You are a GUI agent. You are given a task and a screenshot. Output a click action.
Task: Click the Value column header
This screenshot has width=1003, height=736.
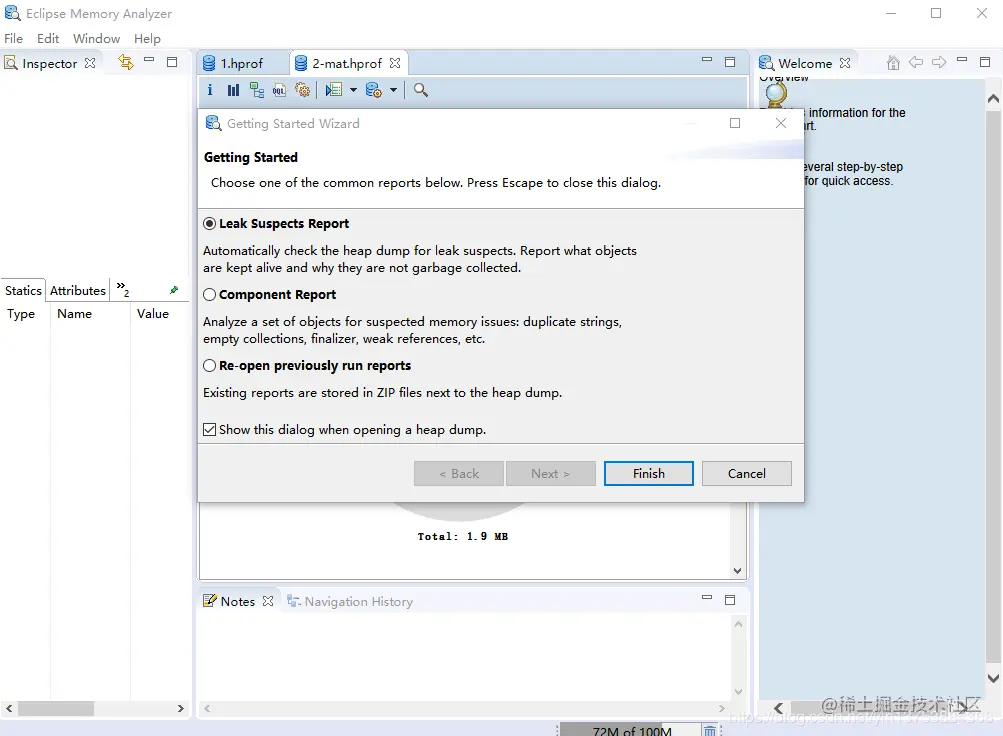click(153, 314)
